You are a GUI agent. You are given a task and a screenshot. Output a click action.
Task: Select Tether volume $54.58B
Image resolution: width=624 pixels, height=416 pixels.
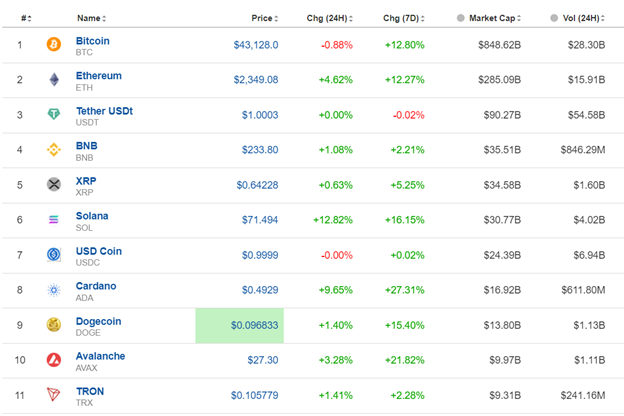586,115
